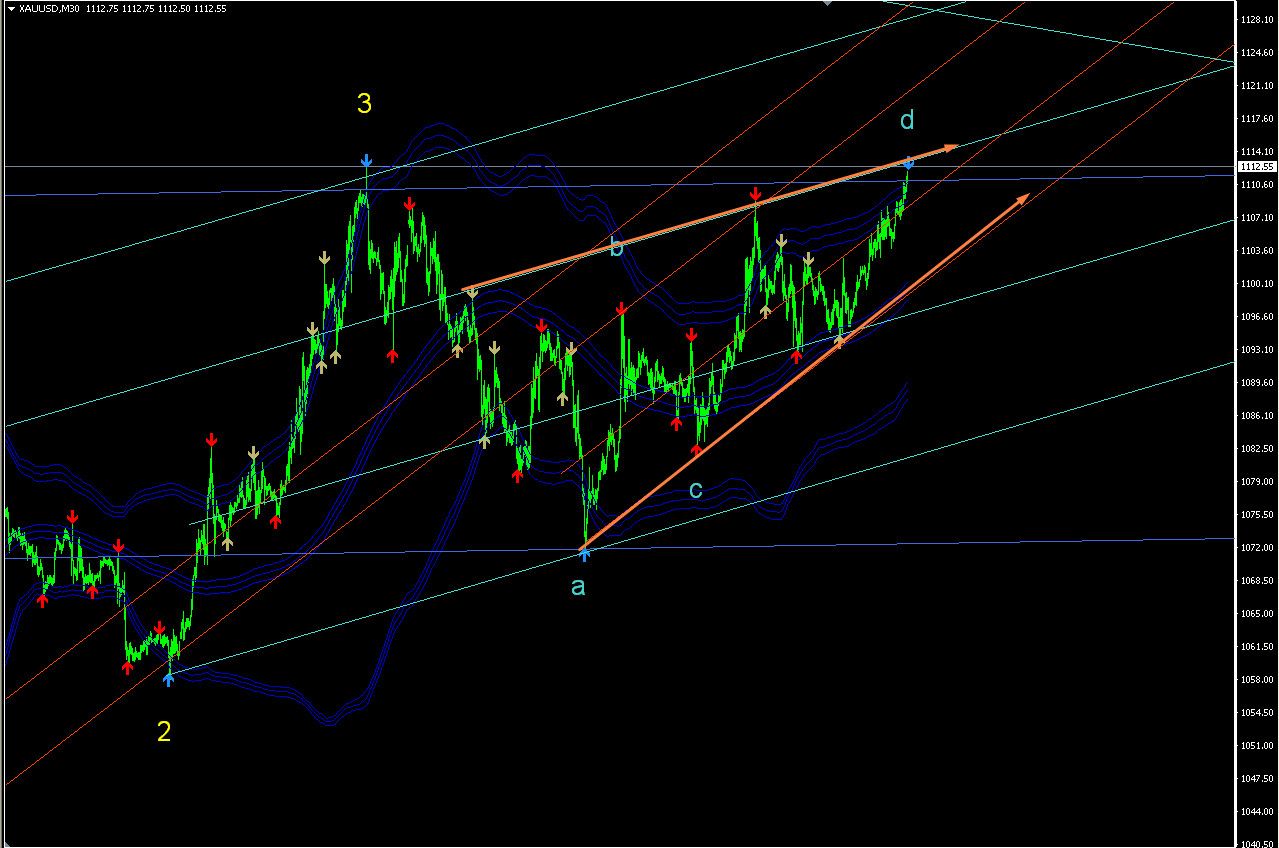1279x848 pixels.
Task: Click price scale value 1051.00
Action: pos(1256,746)
